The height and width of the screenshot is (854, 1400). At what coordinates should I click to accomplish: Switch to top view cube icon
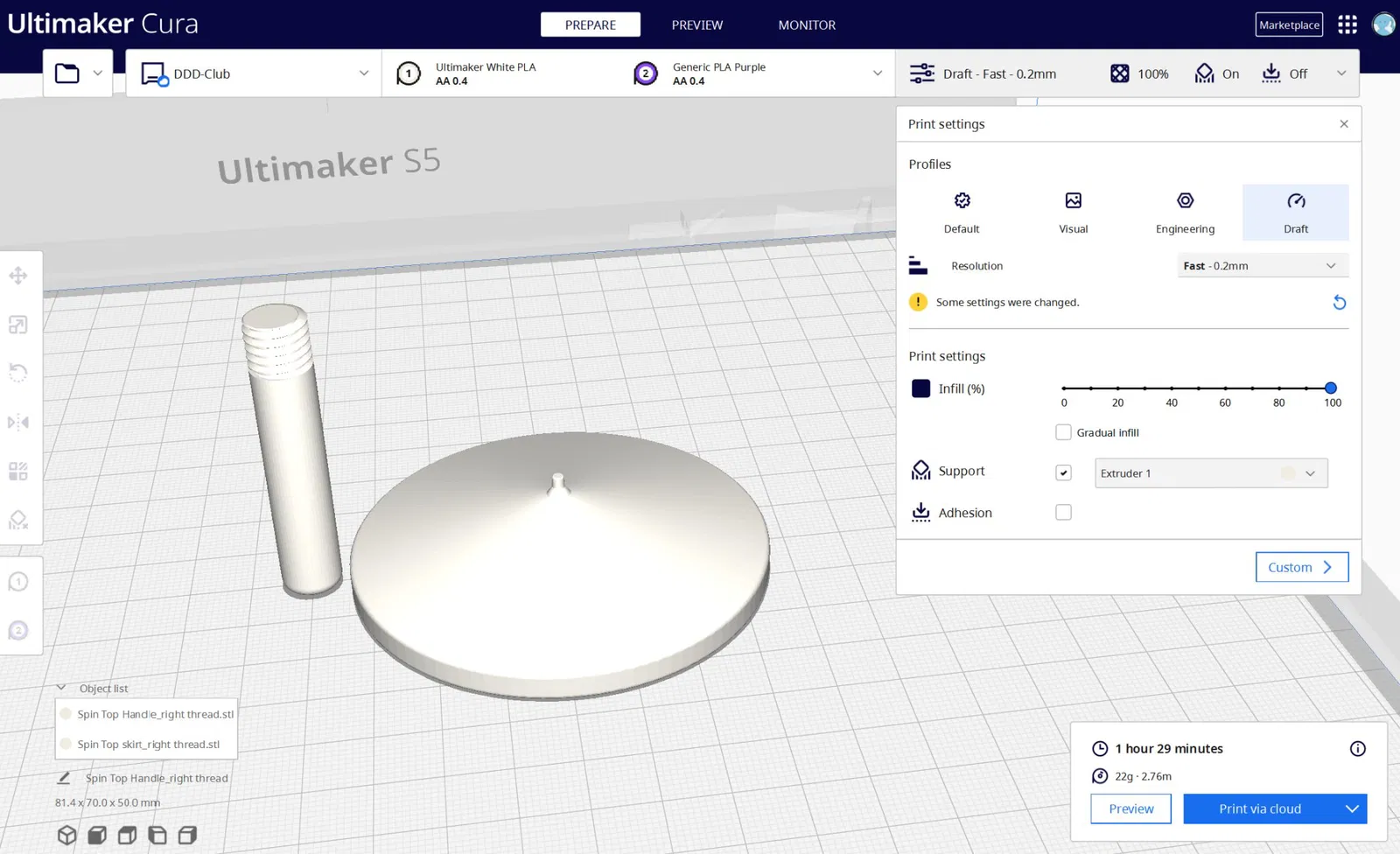click(x=127, y=835)
